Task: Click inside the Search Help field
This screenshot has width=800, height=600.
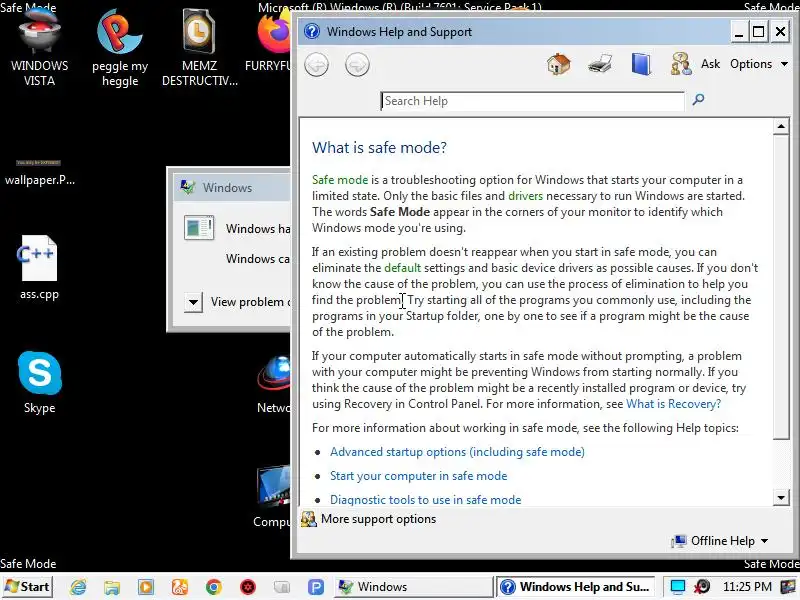Action: [532, 101]
